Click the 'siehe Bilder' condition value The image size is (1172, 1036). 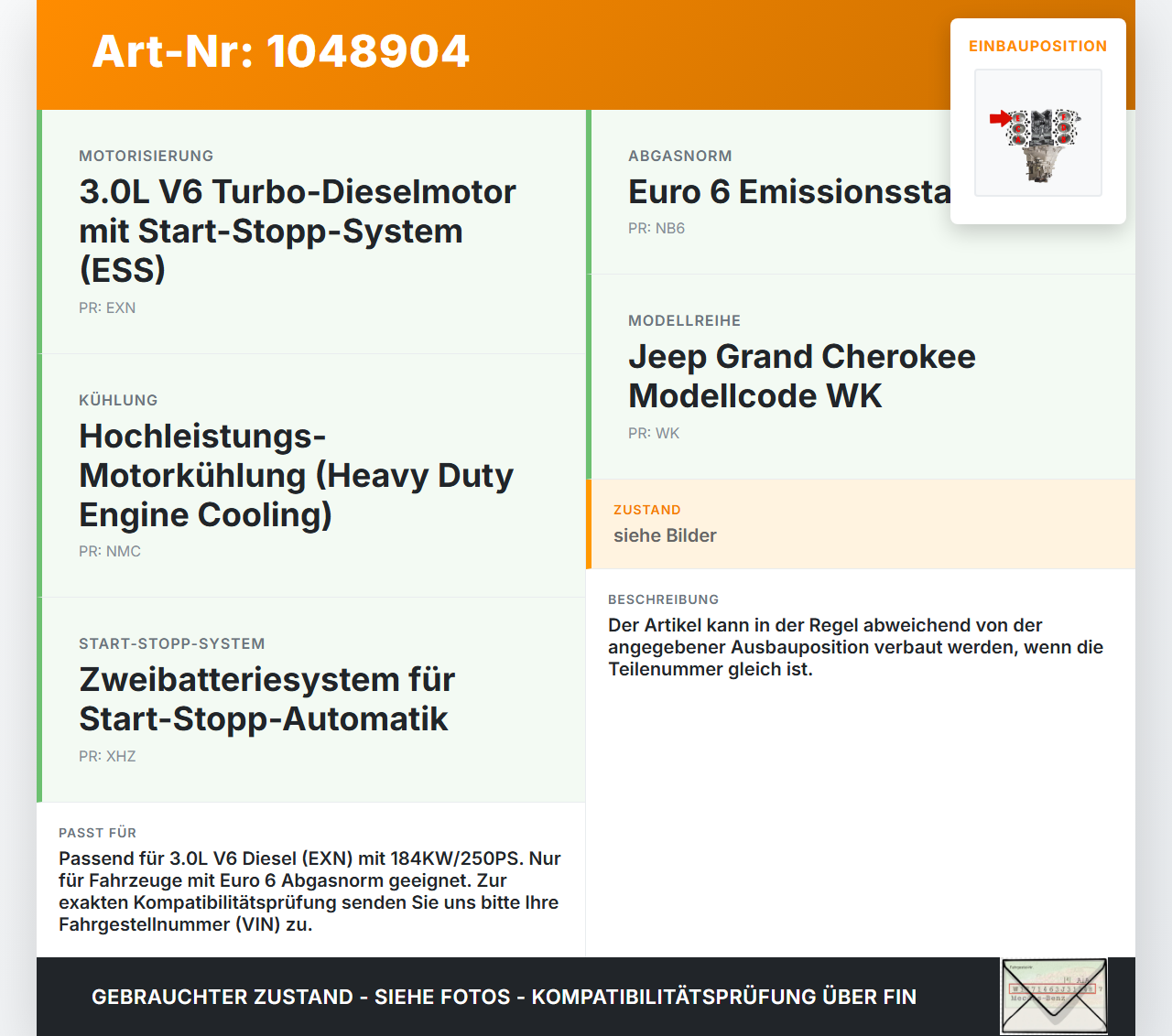click(665, 535)
